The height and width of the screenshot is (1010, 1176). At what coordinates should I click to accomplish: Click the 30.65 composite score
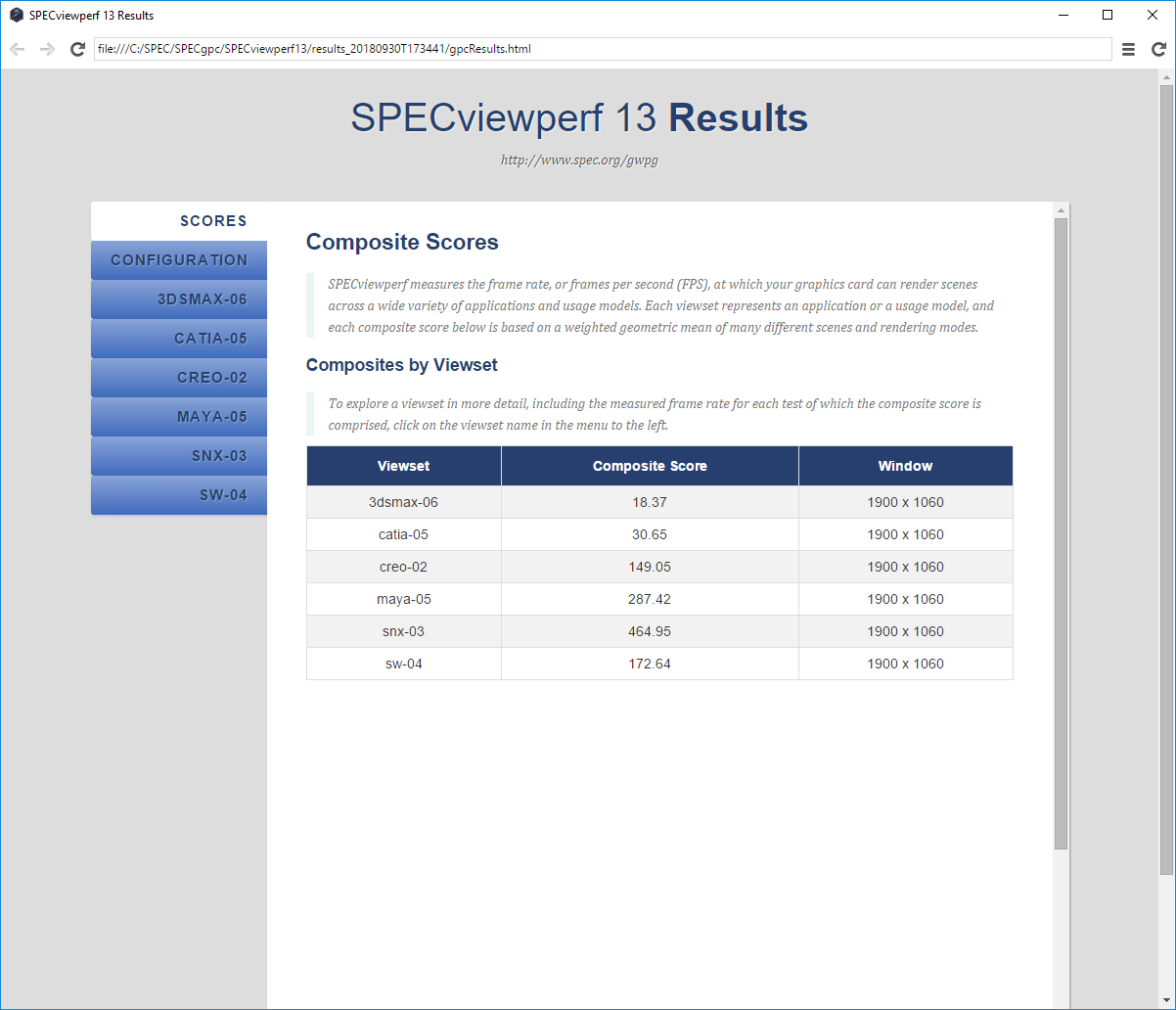pos(650,534)
